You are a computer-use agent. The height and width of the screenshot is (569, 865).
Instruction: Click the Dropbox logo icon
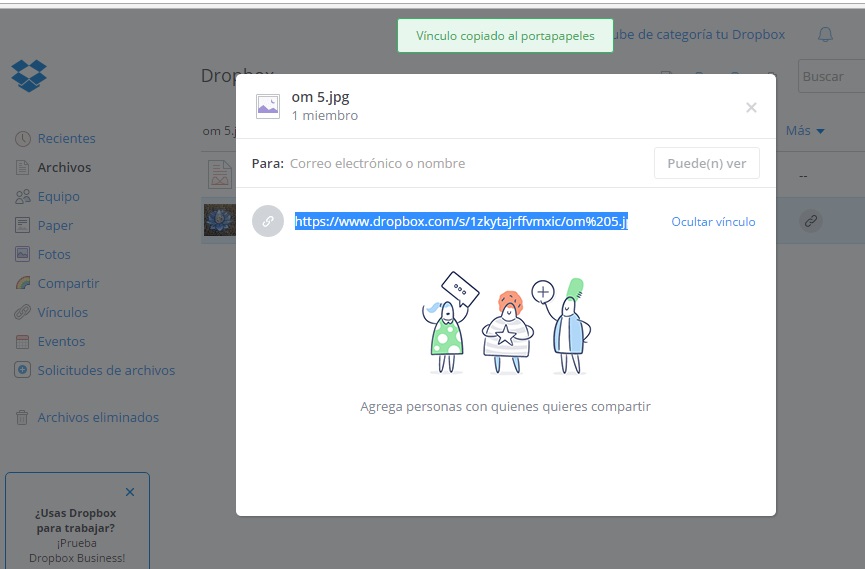coord(29,75)
